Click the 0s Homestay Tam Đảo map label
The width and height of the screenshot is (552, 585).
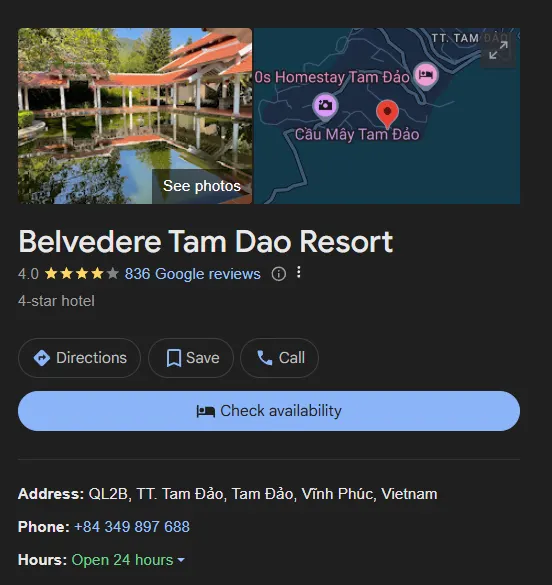pos(332,77)
